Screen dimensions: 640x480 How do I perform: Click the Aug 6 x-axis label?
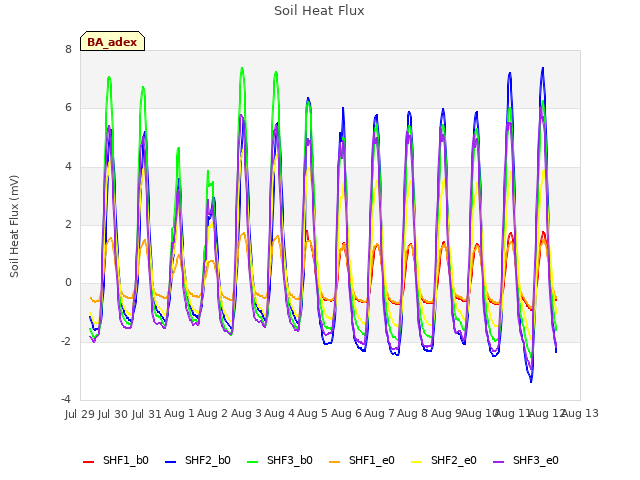[x=346, y=413]
